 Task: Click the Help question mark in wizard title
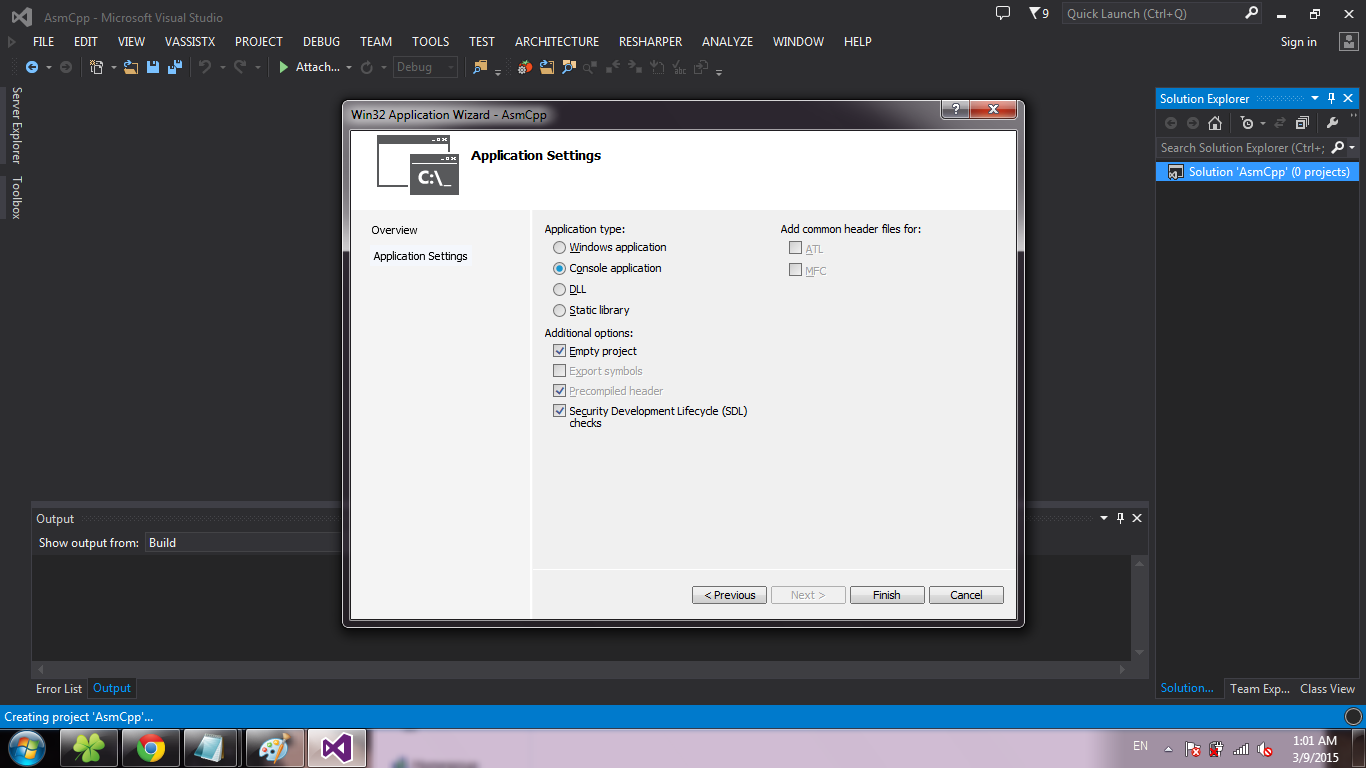pos(955,109)
